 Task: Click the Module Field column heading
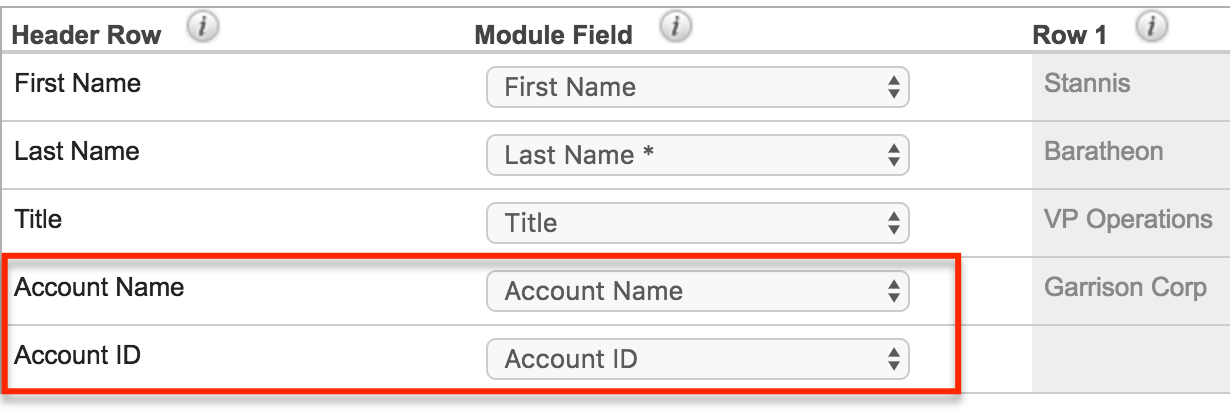click(x=553, y=35)
